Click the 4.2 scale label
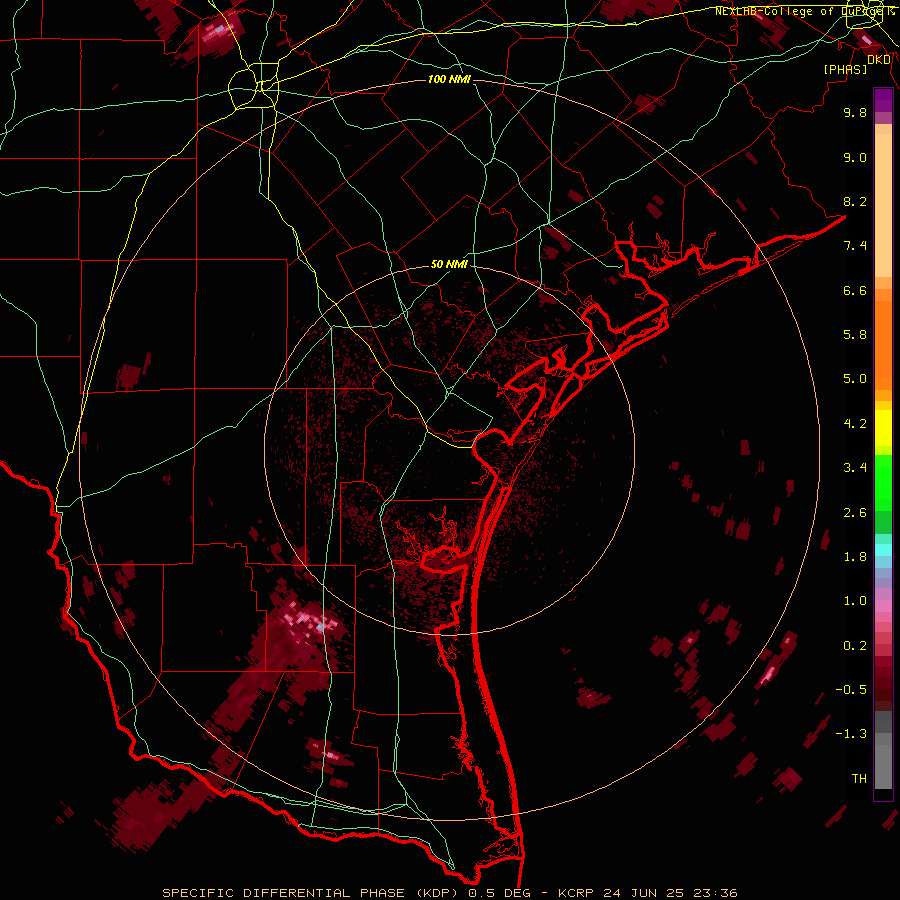 tap(855, 424)
